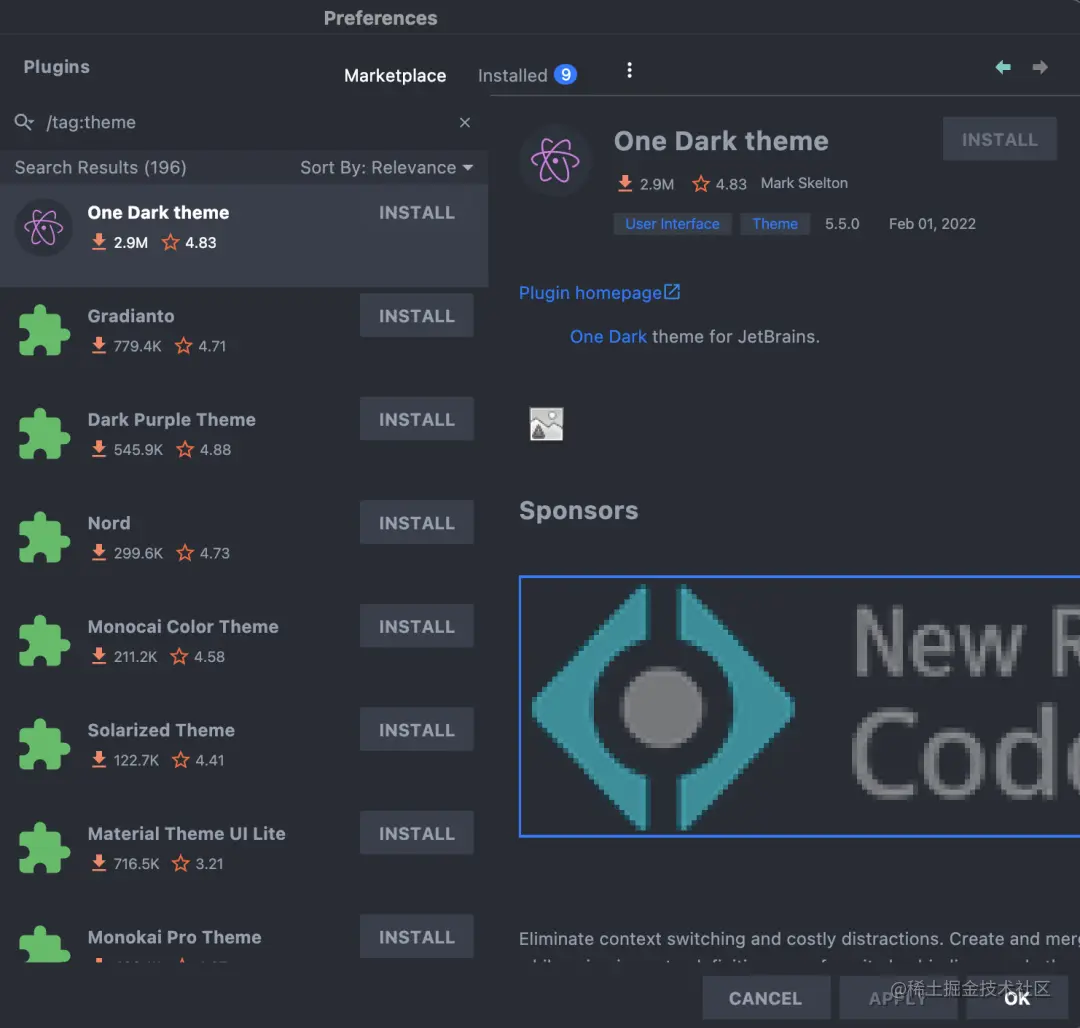Select the Solarized Theme entry name
Image resolution: width=1080 pixels, height=1028 pixels.
161,730
